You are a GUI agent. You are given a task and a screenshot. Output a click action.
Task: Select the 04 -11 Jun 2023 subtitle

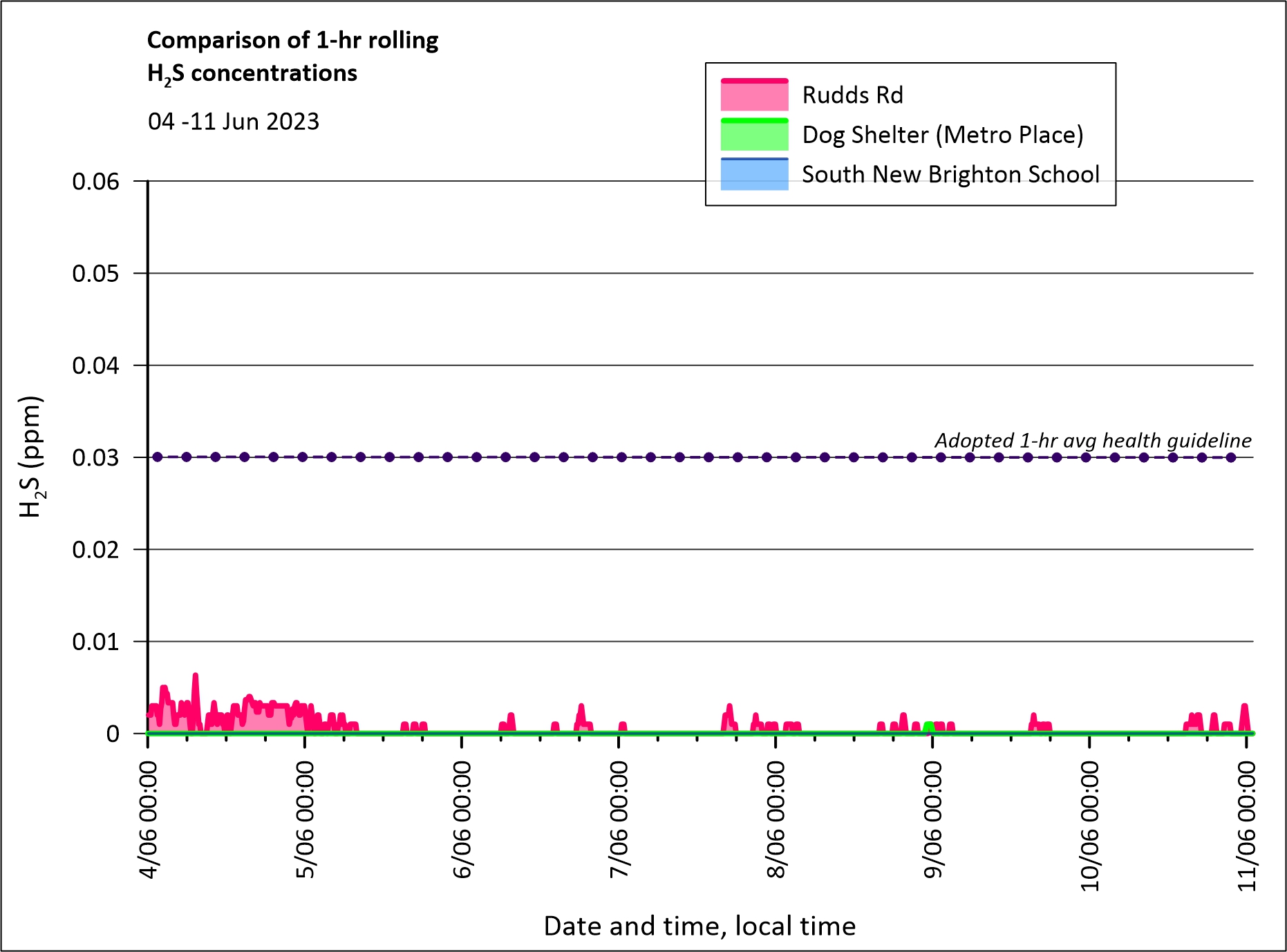point(234,122)
